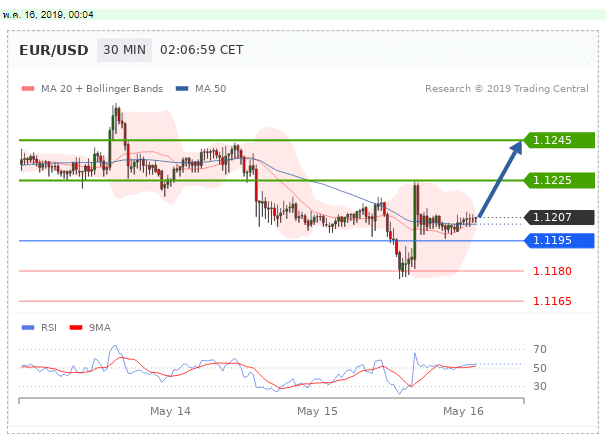Viewport: 605px width, 439px height.
Task: Click Research © 2019 Trading Central credit
Action: (507, 89)
